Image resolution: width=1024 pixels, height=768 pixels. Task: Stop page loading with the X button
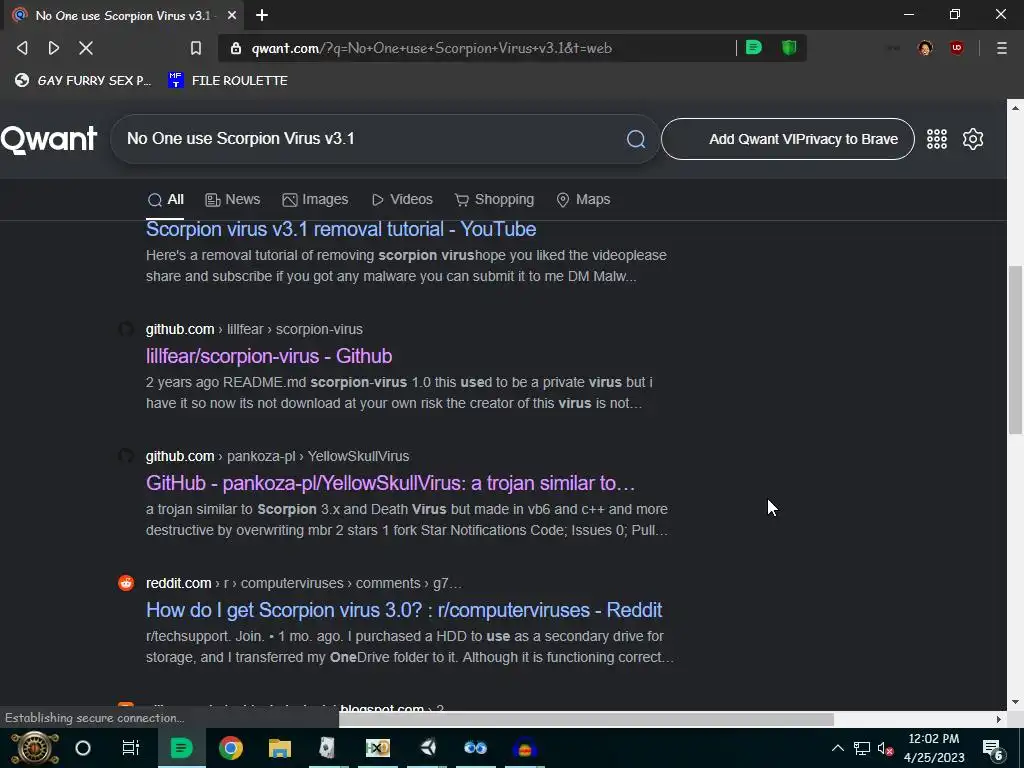86,48
